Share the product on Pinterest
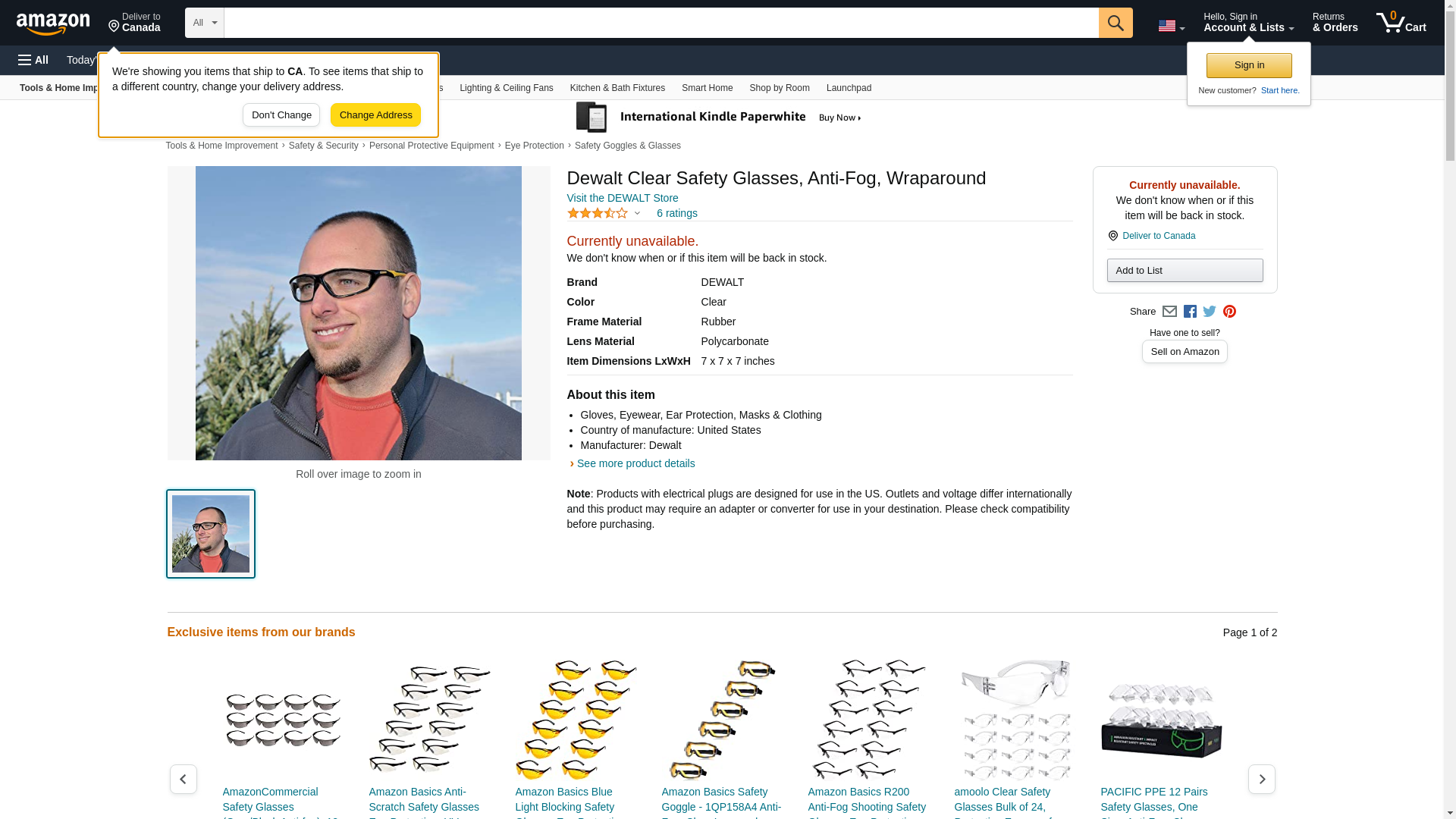This screenshot has width=1456, height=819. click(x=1229, y=312)
